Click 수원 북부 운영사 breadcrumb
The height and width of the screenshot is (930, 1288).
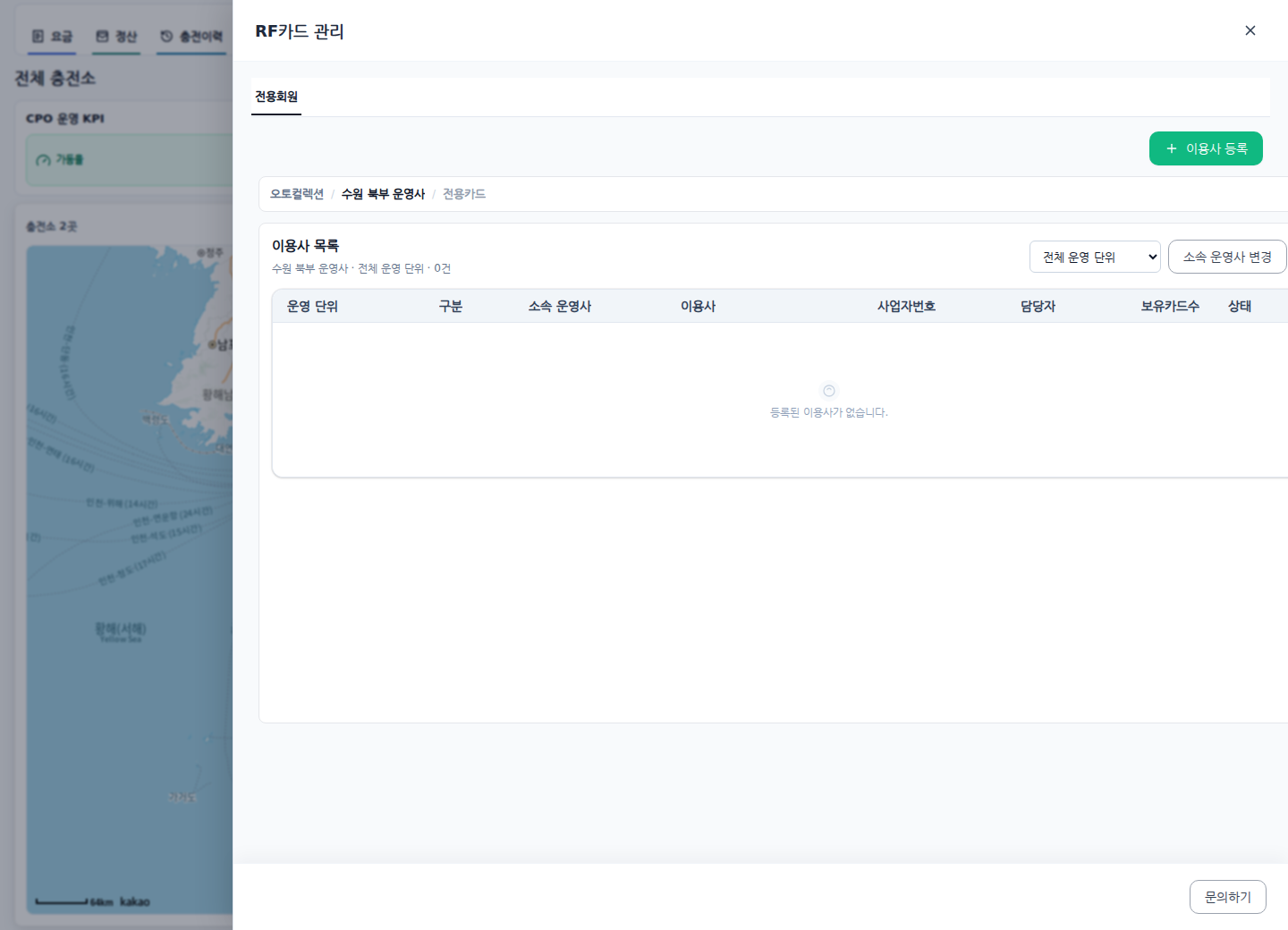tap(383, 194)
